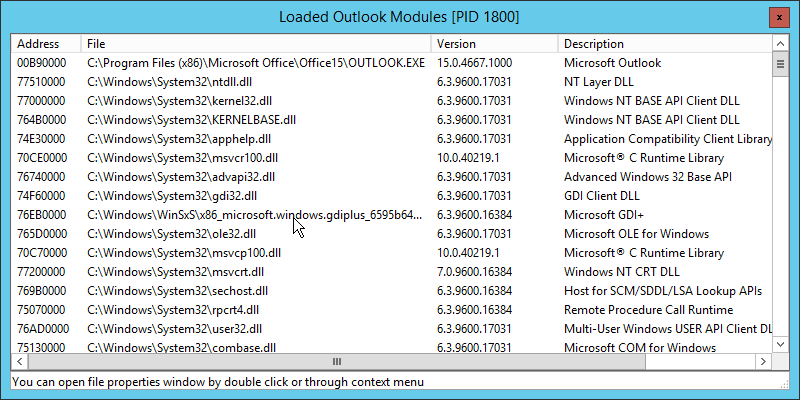The image size is (800, 400).
Task: Select the user32.dll file path
Action: (174, 329)
